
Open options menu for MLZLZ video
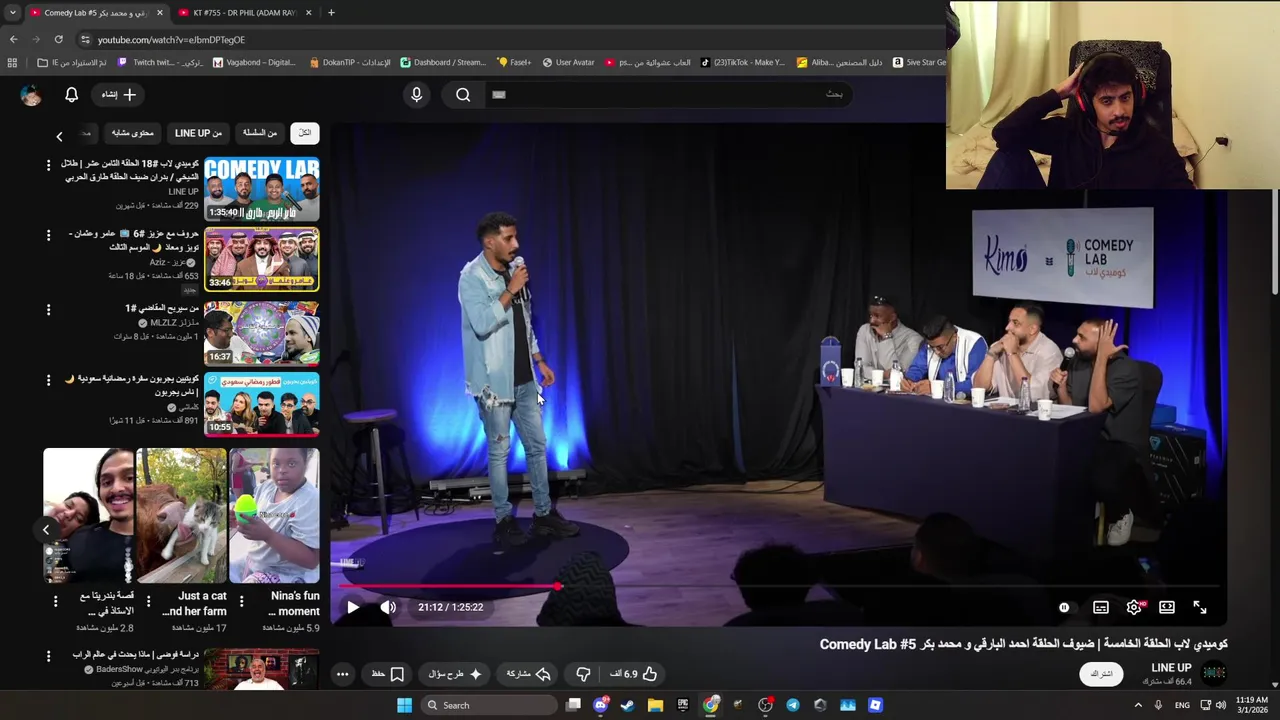click(x=48, y=310)
